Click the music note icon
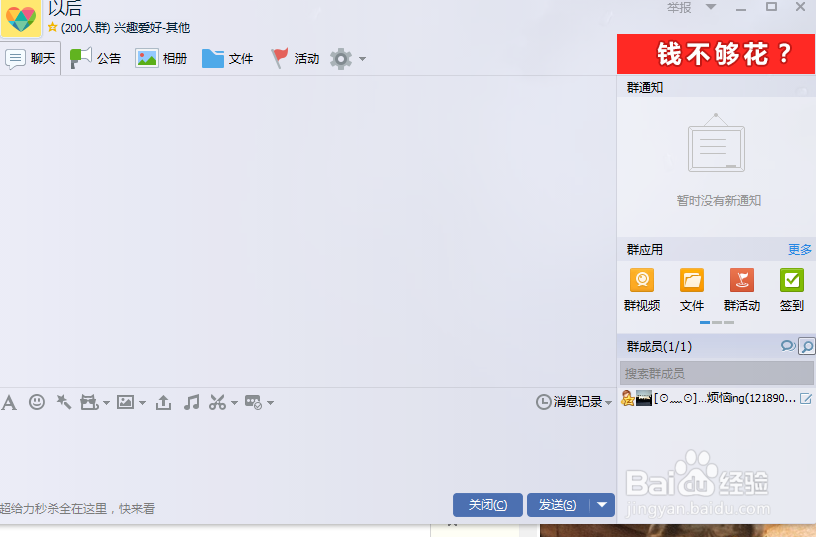The image size is (816, 537). click(x=192, y=402)
